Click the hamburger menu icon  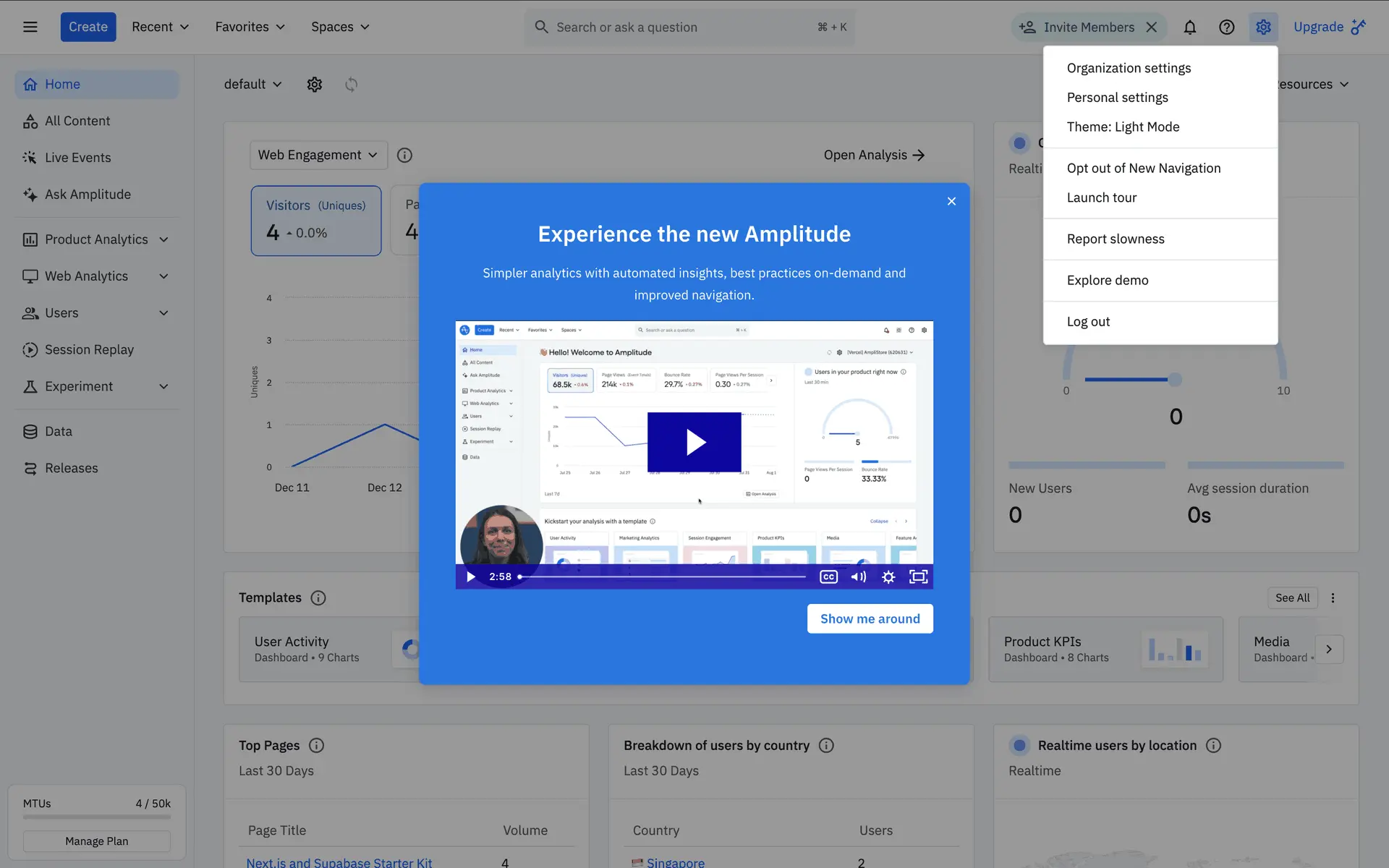30,27
